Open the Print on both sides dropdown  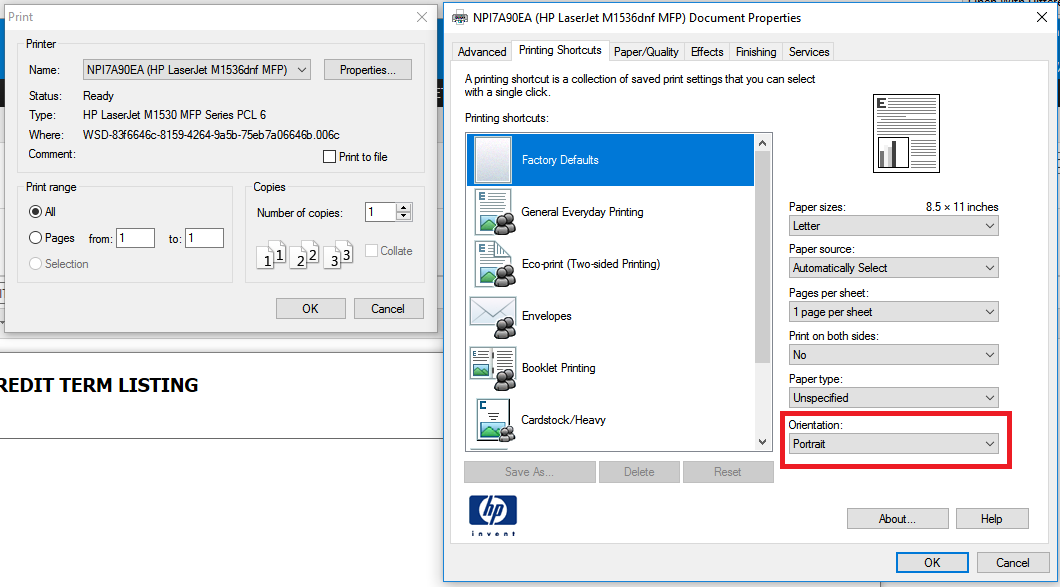click(894, 354)
